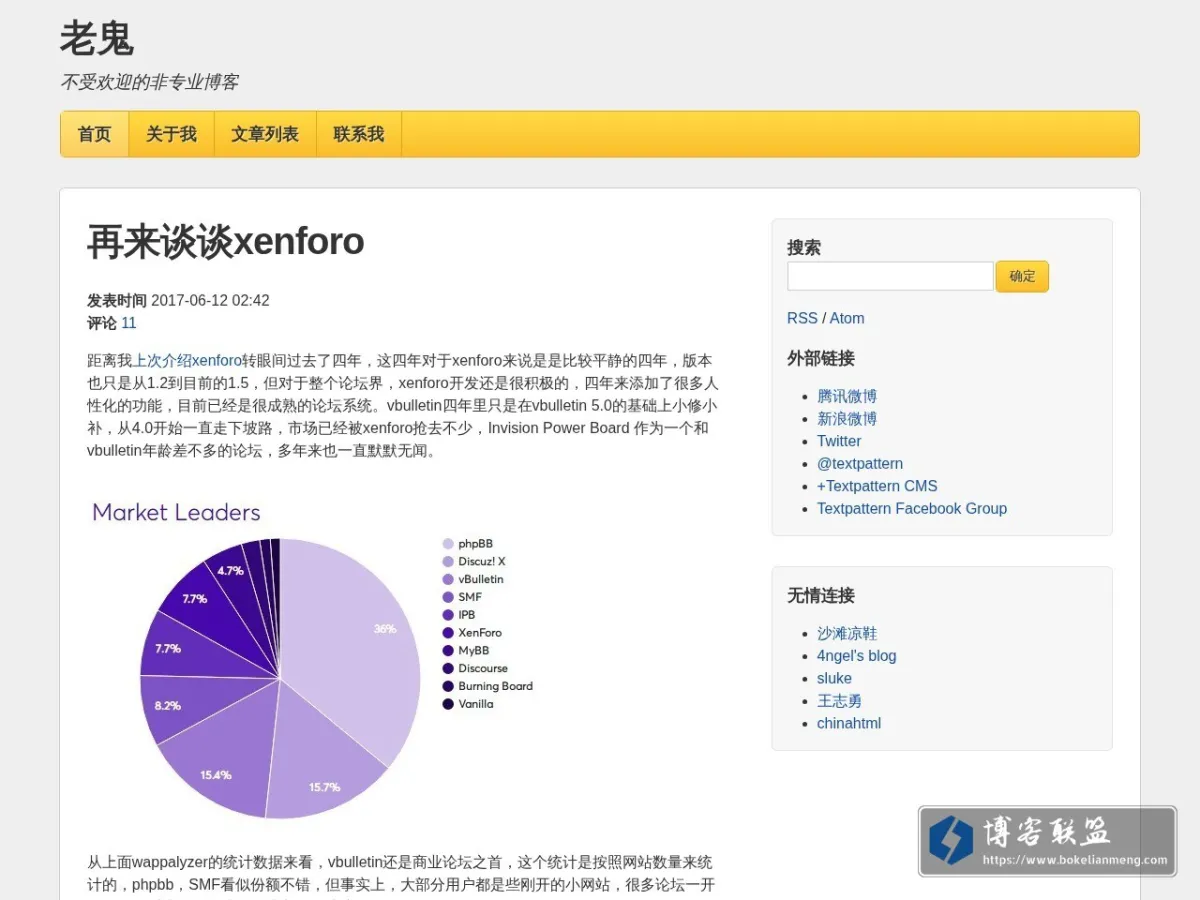
Task: Open the Twitter link in sidebar
Action: (839, 441)
